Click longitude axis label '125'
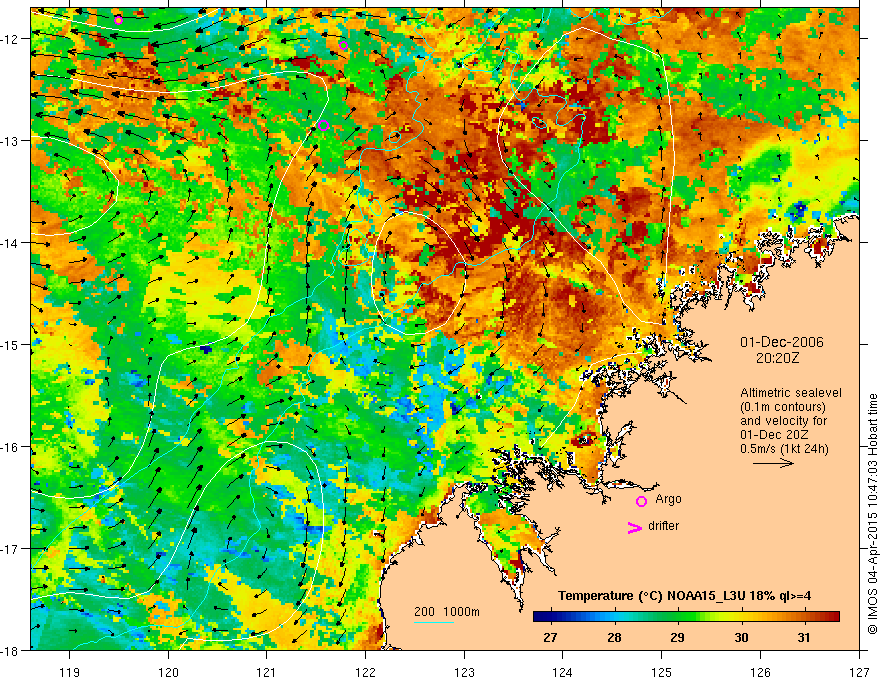This screenshot has height=680, width=880. [662, 672]
